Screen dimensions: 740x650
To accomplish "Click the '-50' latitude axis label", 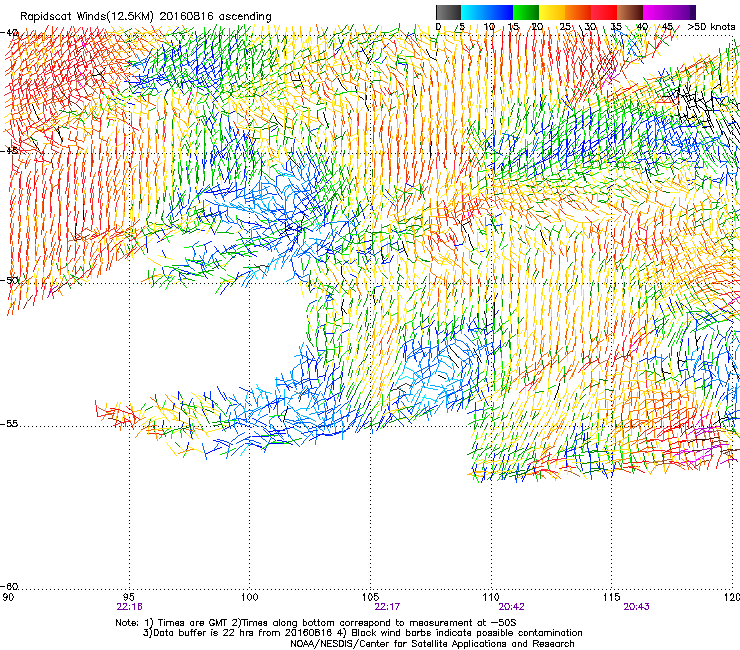I will tap(9, 280).
